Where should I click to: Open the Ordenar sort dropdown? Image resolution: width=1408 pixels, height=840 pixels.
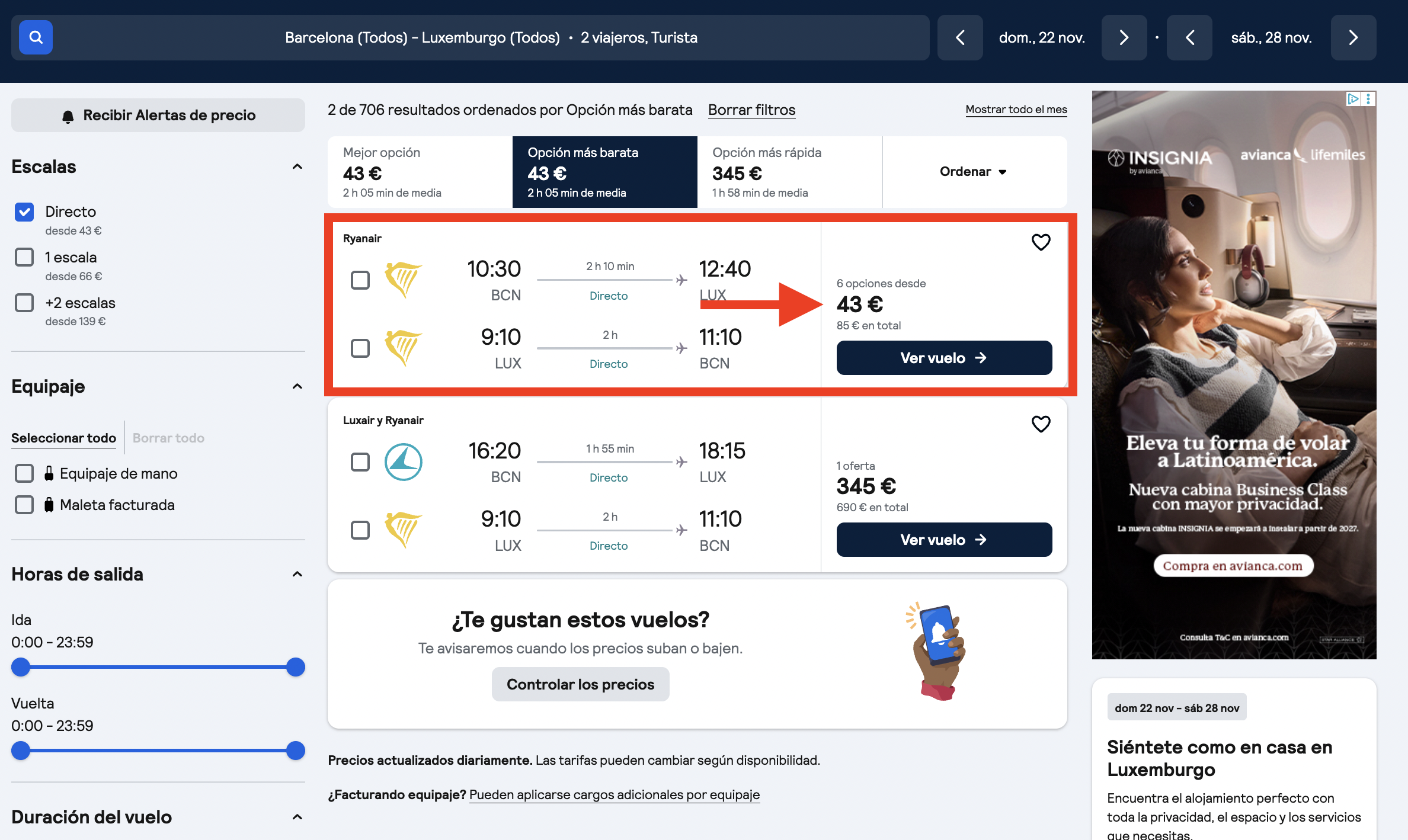[x=974, y=172]
